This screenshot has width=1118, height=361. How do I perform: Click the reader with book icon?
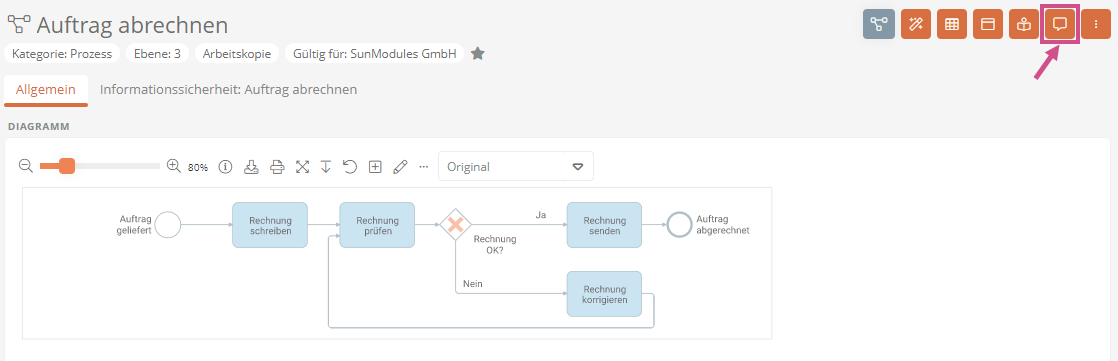pos(1024,24)
